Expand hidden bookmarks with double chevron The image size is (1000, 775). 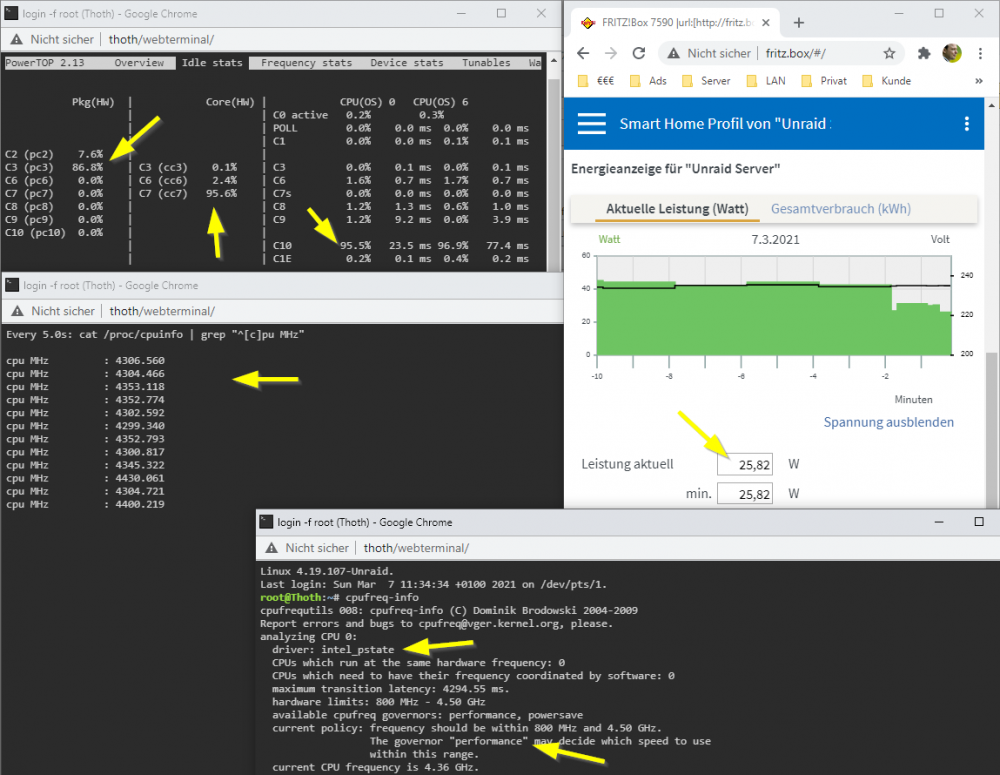point(978,81)
